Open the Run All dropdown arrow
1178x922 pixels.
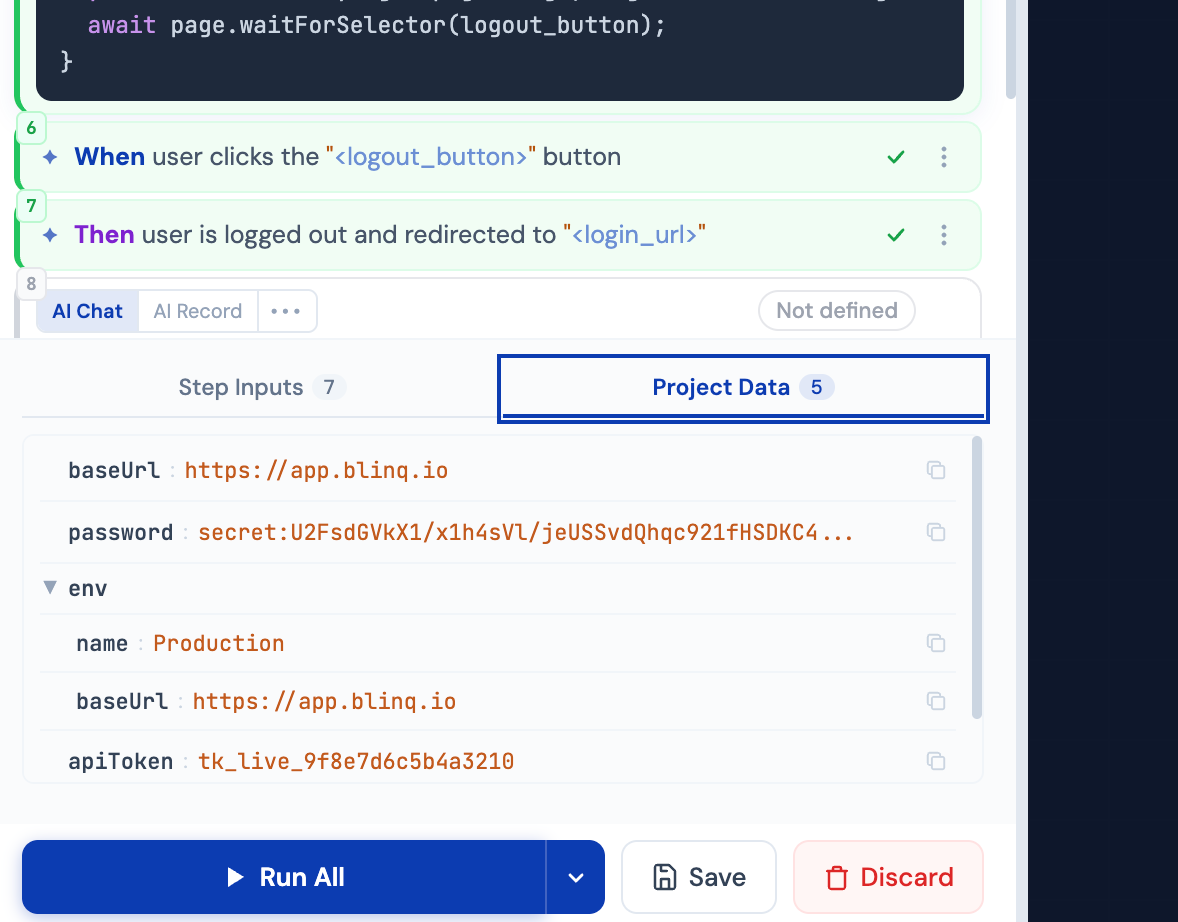(x=575, y=877)
